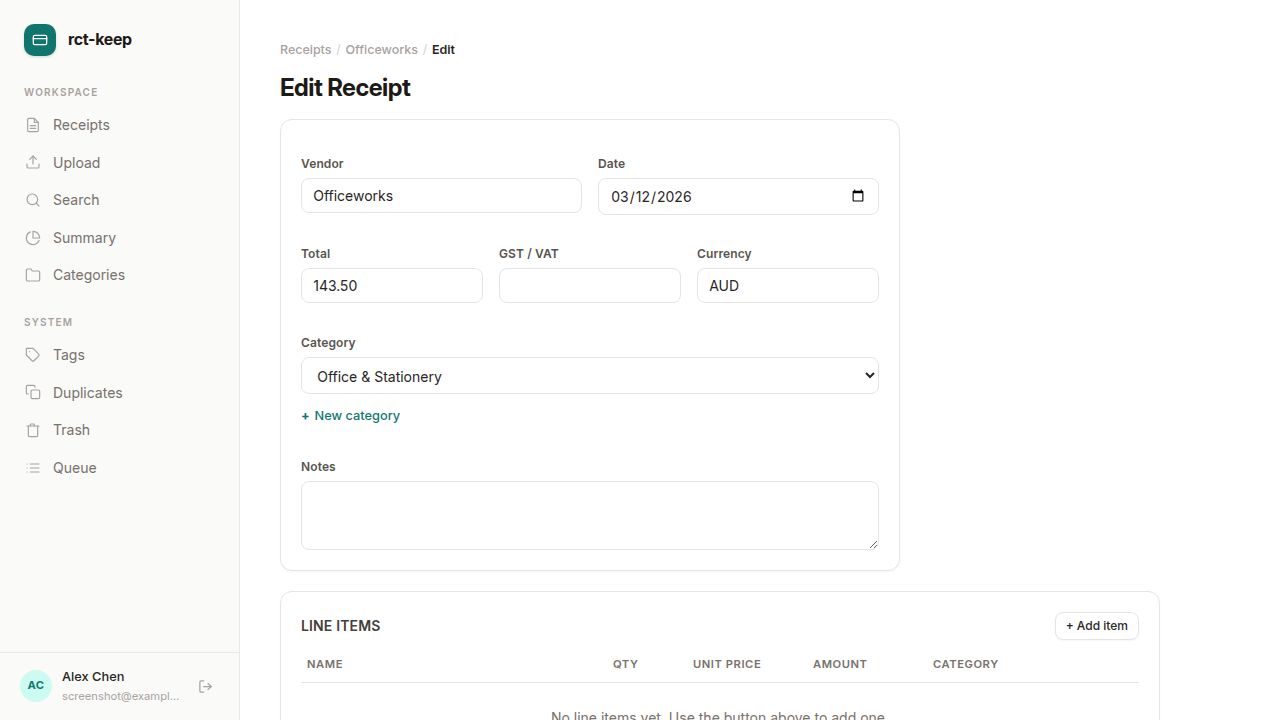Viewport: 1280px width, 720px height.
Task: Open the Upload section
Action: (x=76, y=162)
